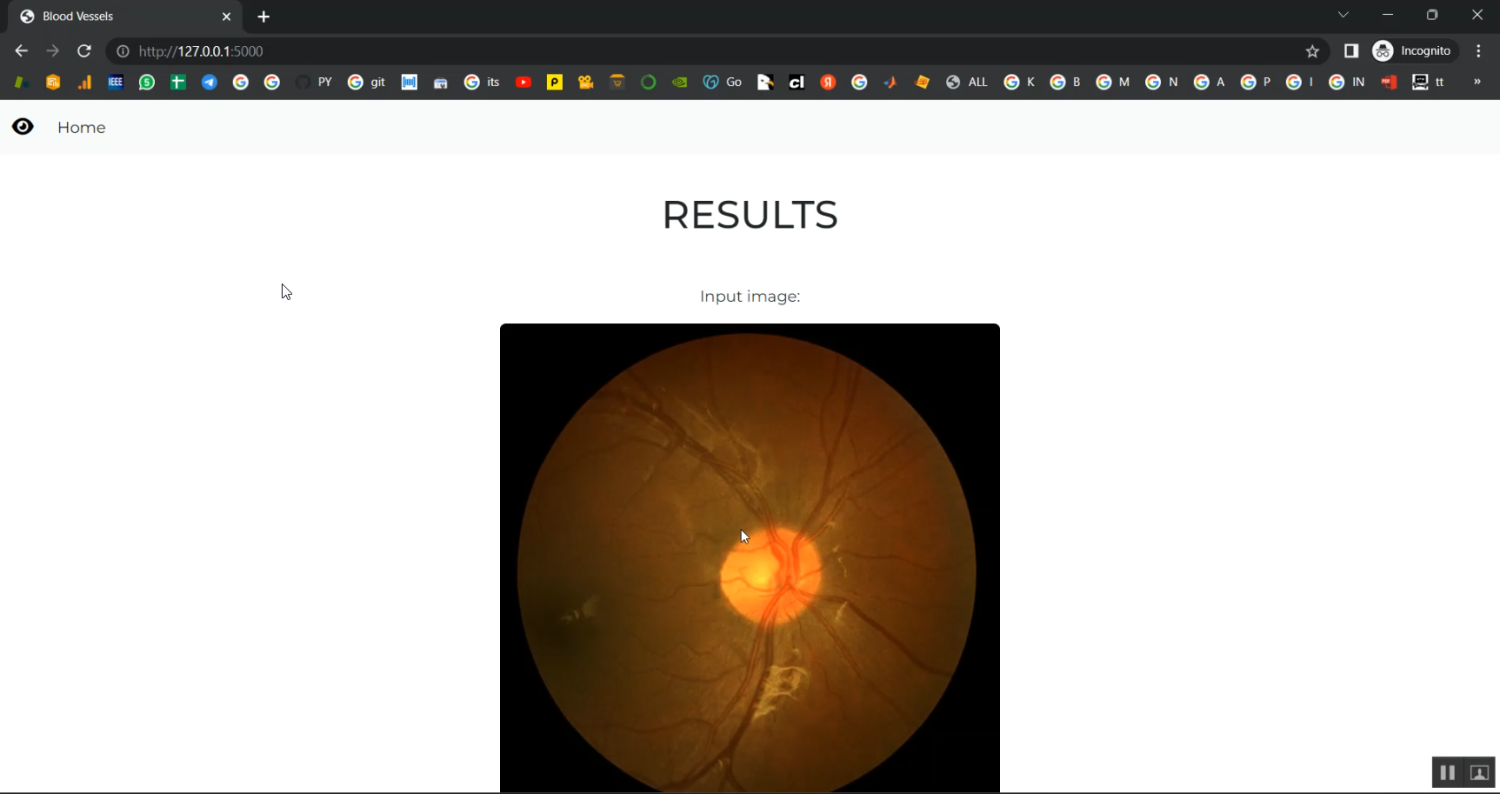This screenshot has width=1500, height=794.
Task: Open a new browser tab
Action: [264, 17]
